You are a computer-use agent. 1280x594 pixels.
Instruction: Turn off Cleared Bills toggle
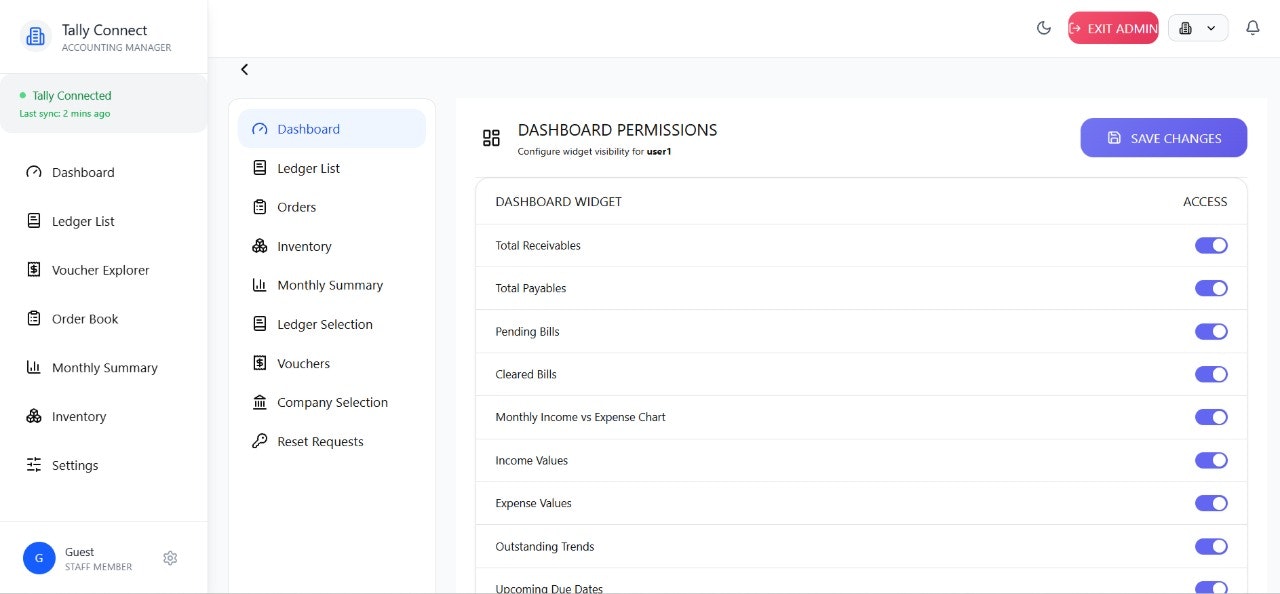pos(1211,374)
